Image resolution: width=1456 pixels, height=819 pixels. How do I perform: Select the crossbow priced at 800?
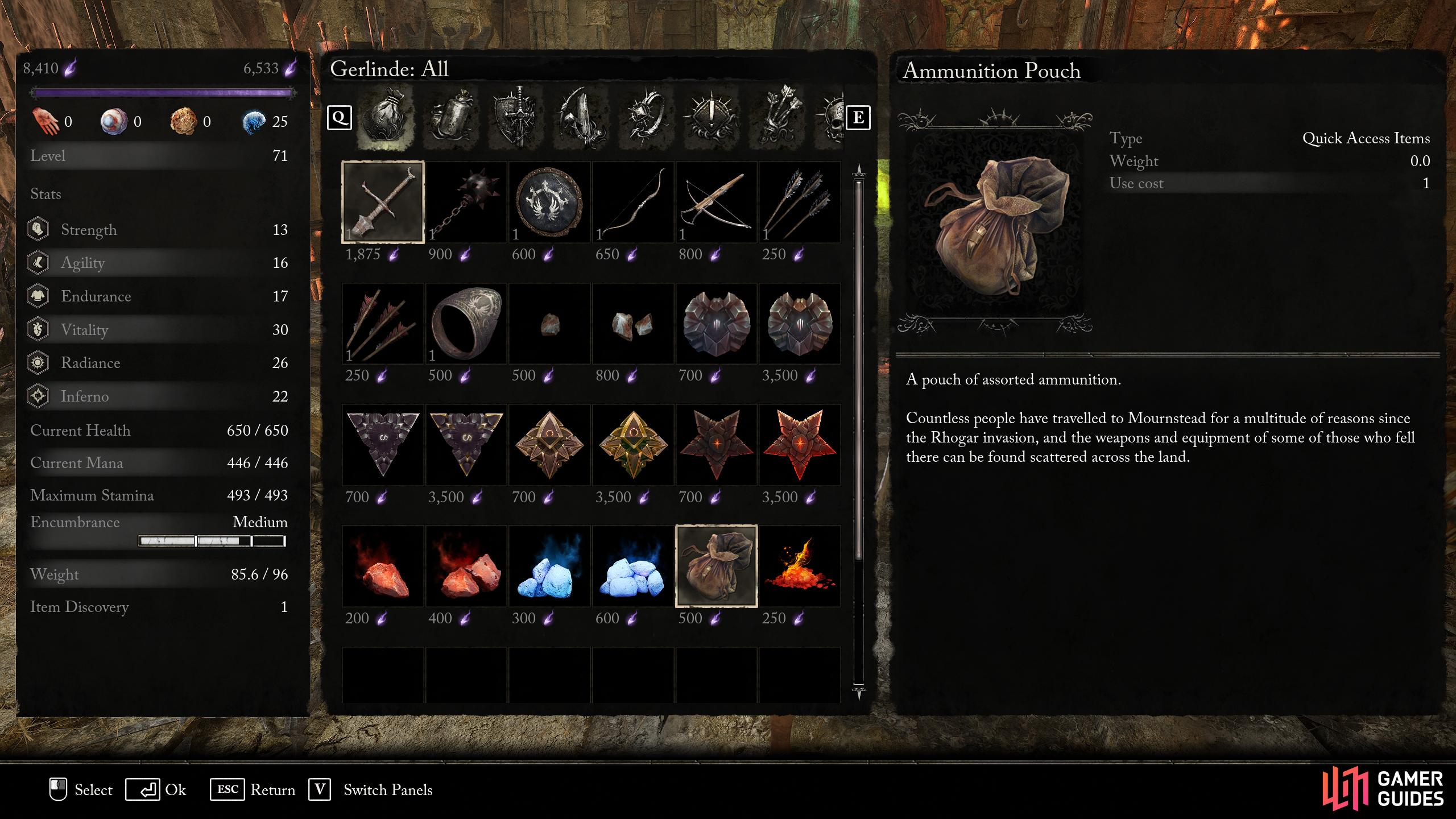(716, 202)
